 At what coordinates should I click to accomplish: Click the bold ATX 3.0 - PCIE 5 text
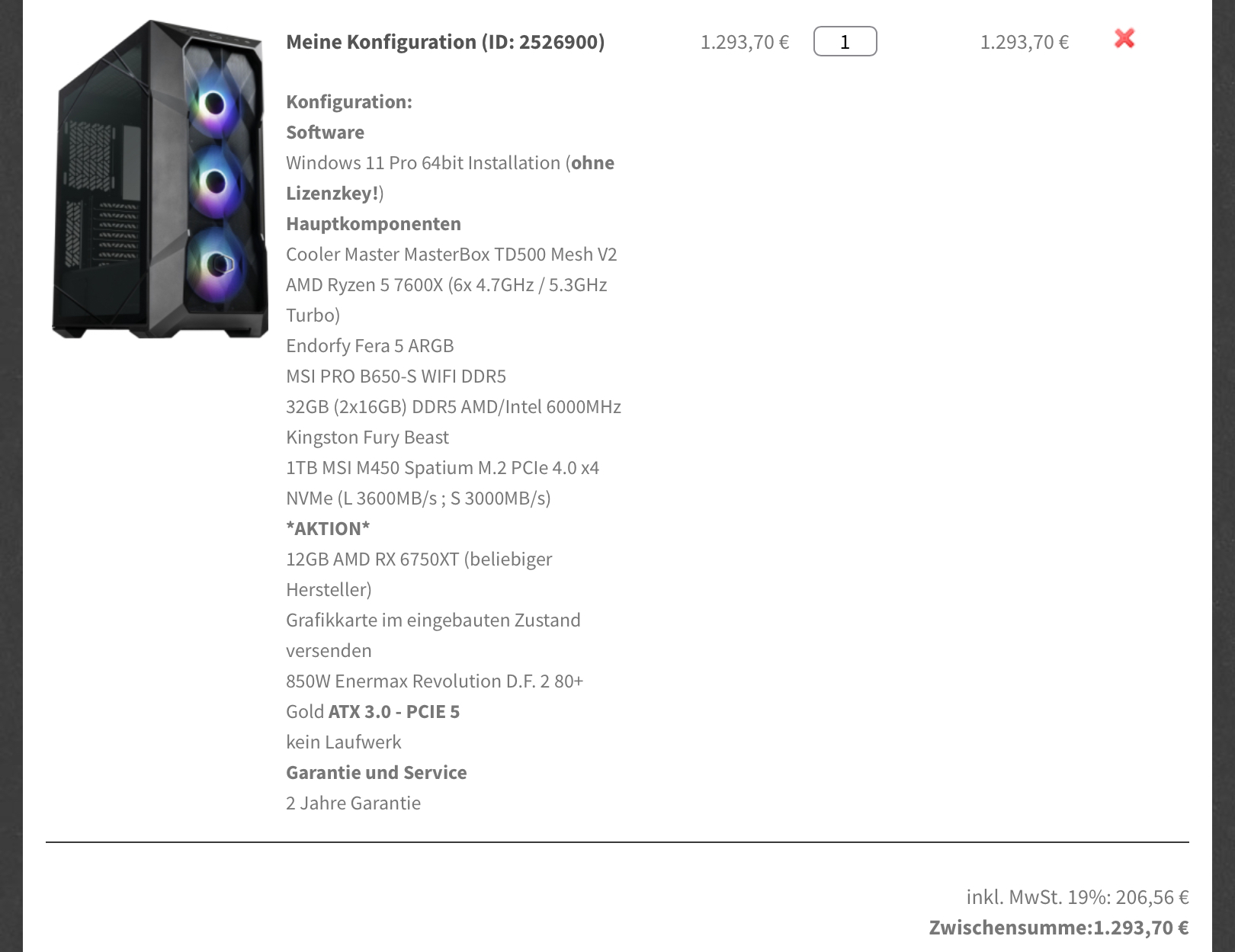point(394,712)
